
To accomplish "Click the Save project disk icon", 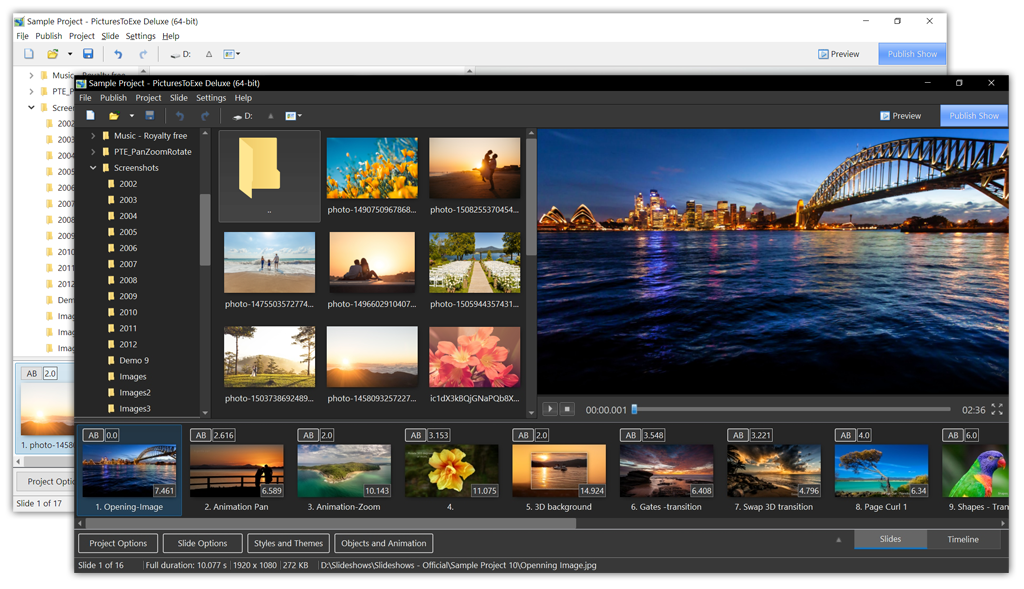I will click(x=149, y=116).
